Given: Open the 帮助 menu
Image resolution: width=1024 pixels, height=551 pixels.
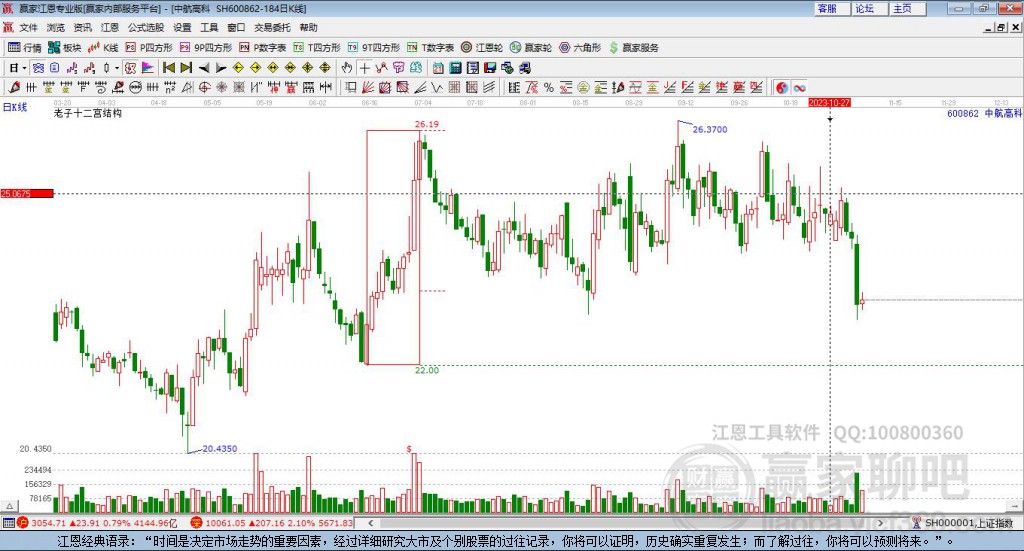Looking at the screenshot, I should coord(308,27).
